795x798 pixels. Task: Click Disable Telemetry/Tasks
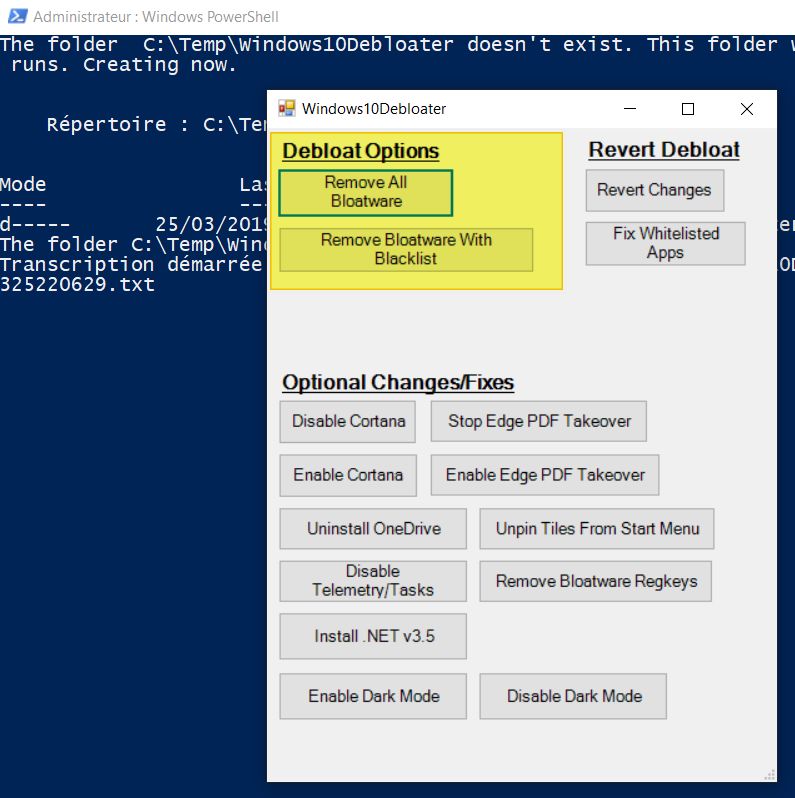point(373,581)
